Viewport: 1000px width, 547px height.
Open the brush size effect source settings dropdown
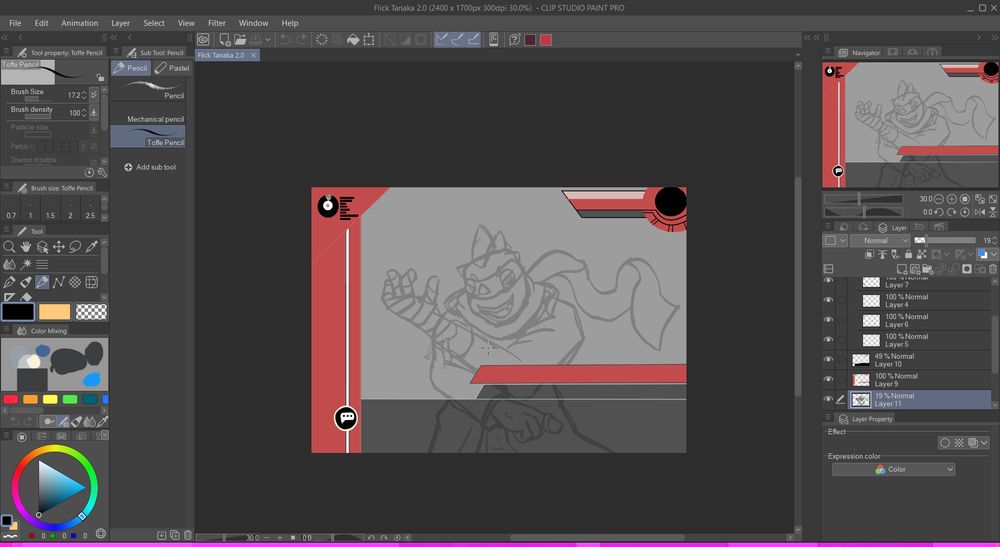[94, 94]
